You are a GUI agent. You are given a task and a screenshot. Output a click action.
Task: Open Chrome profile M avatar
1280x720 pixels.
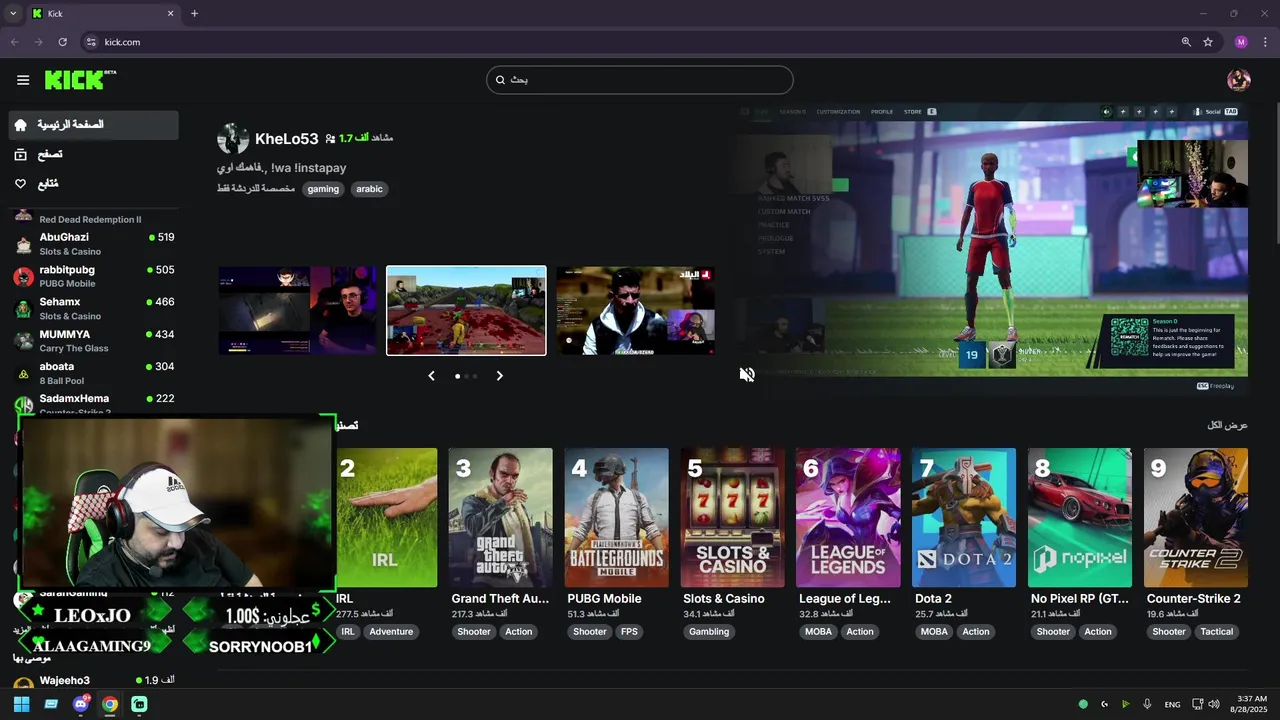click(1241, 42)
